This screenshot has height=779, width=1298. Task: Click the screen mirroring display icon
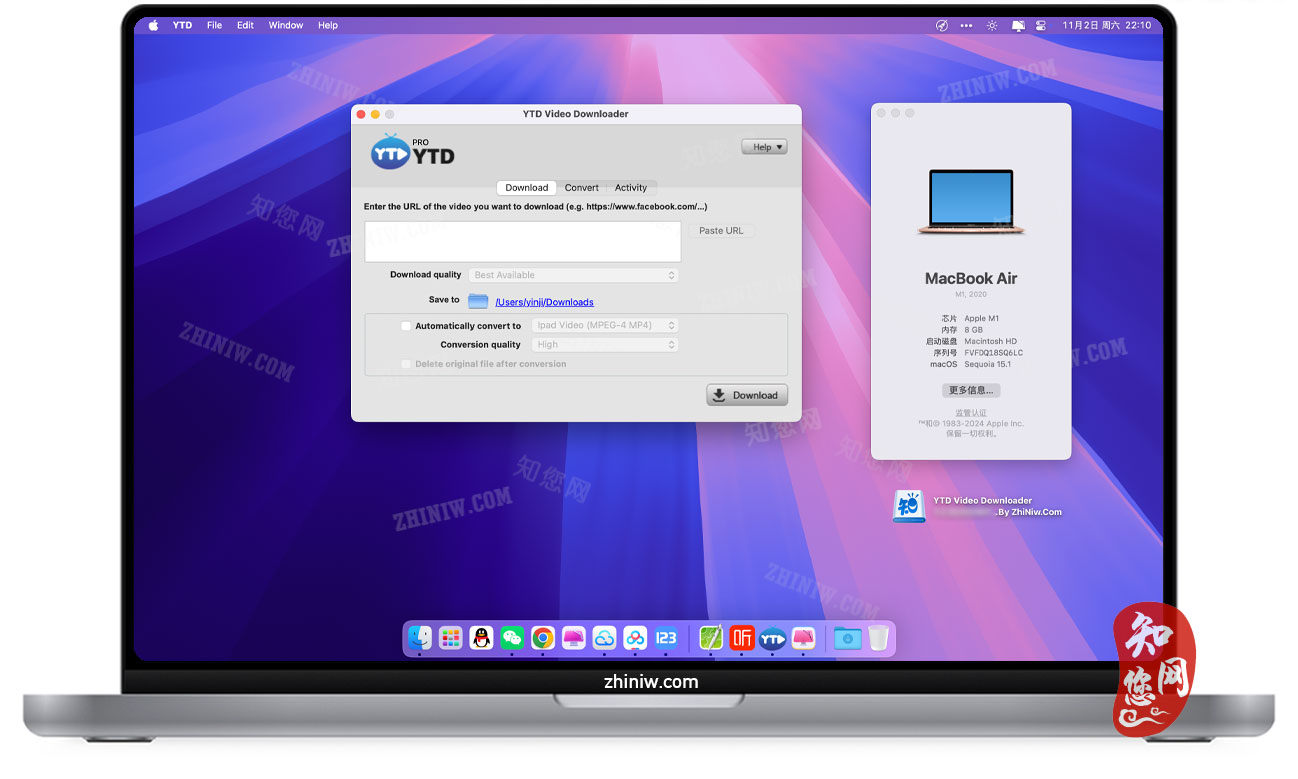pos(1019,25)
